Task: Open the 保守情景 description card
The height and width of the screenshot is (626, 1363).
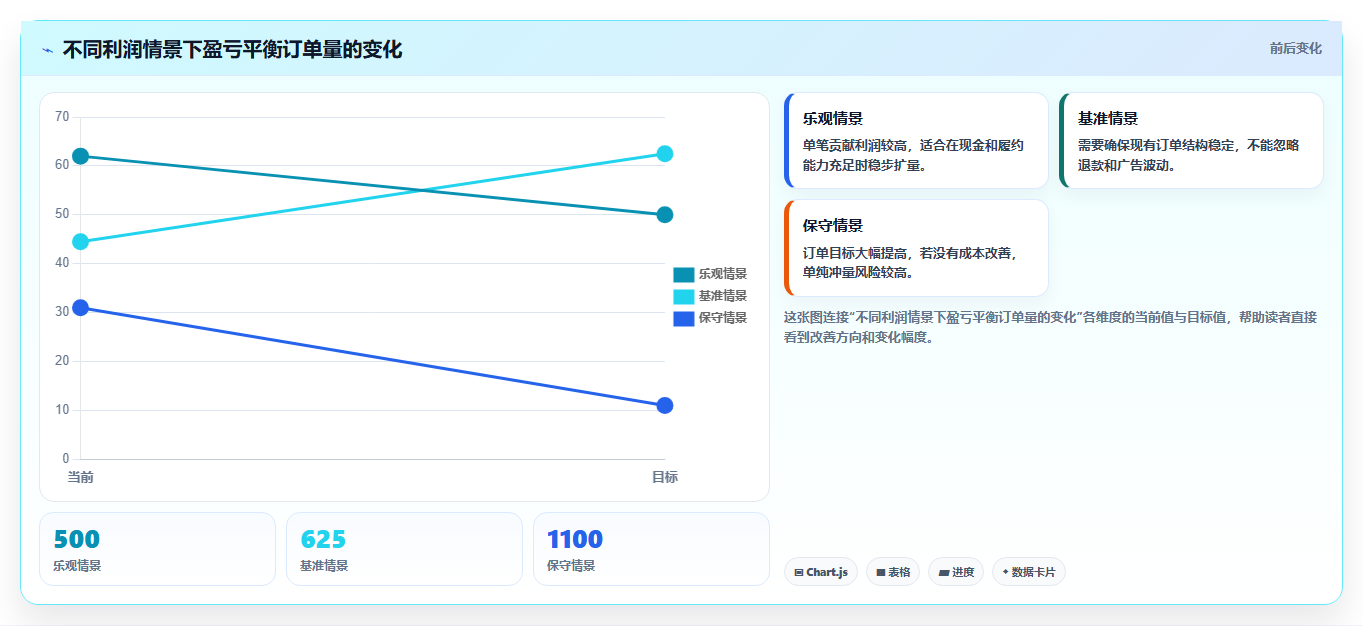Action: tap(916, 248)
